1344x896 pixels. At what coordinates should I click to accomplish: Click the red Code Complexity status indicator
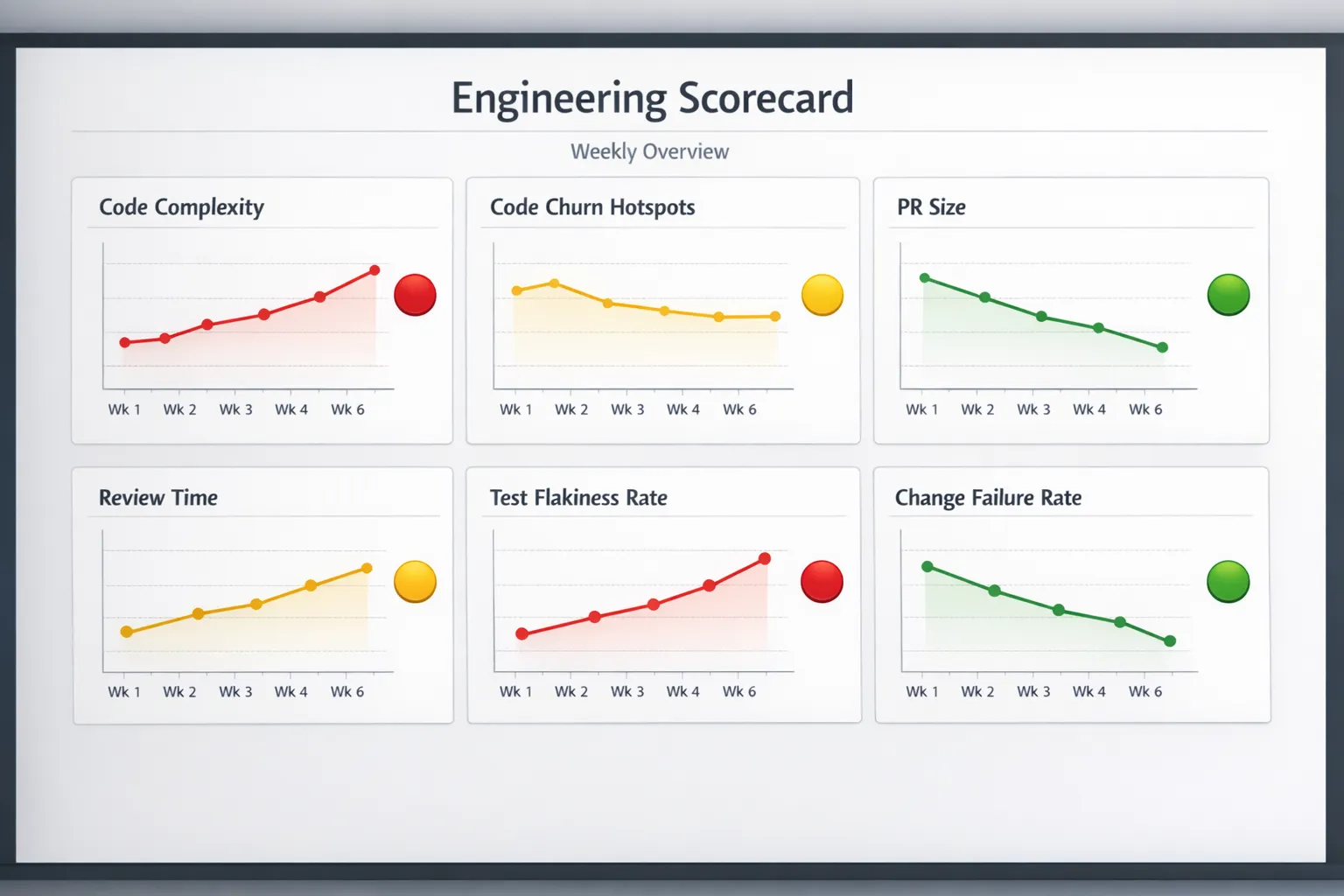tap(415, 295)
